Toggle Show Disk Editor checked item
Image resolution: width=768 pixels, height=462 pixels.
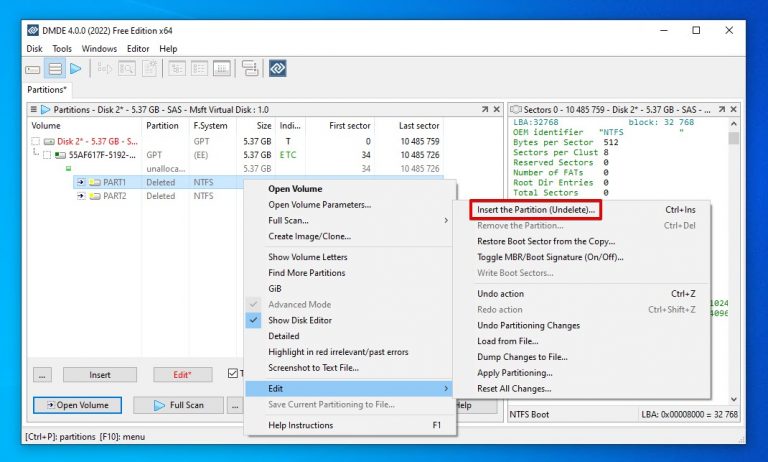[x=350, y=320]
